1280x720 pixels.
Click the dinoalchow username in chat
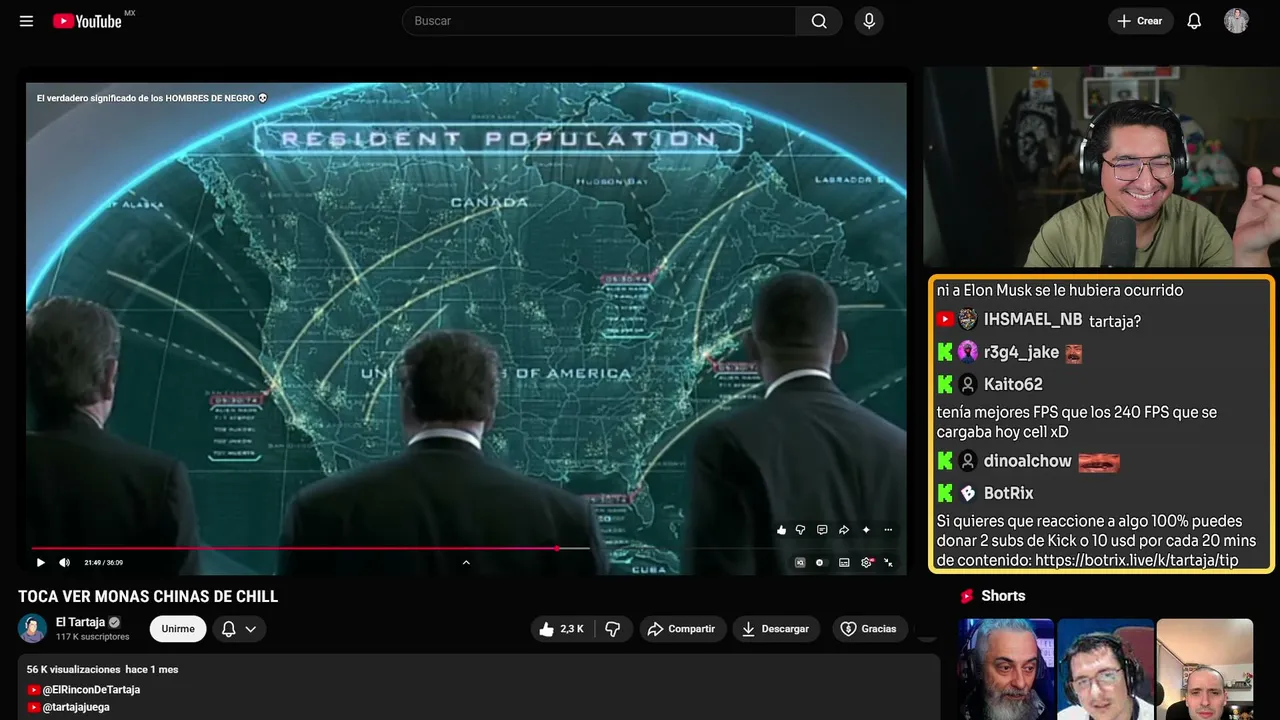1028,462
